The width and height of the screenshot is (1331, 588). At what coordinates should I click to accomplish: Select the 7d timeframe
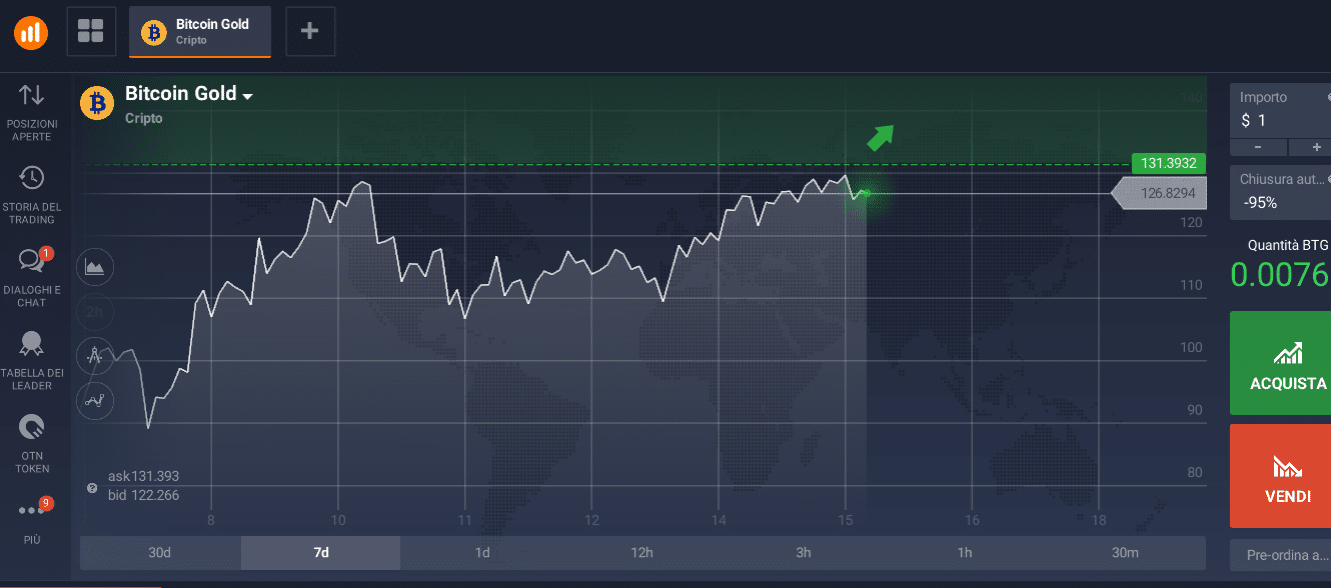(x=321, y=553)
